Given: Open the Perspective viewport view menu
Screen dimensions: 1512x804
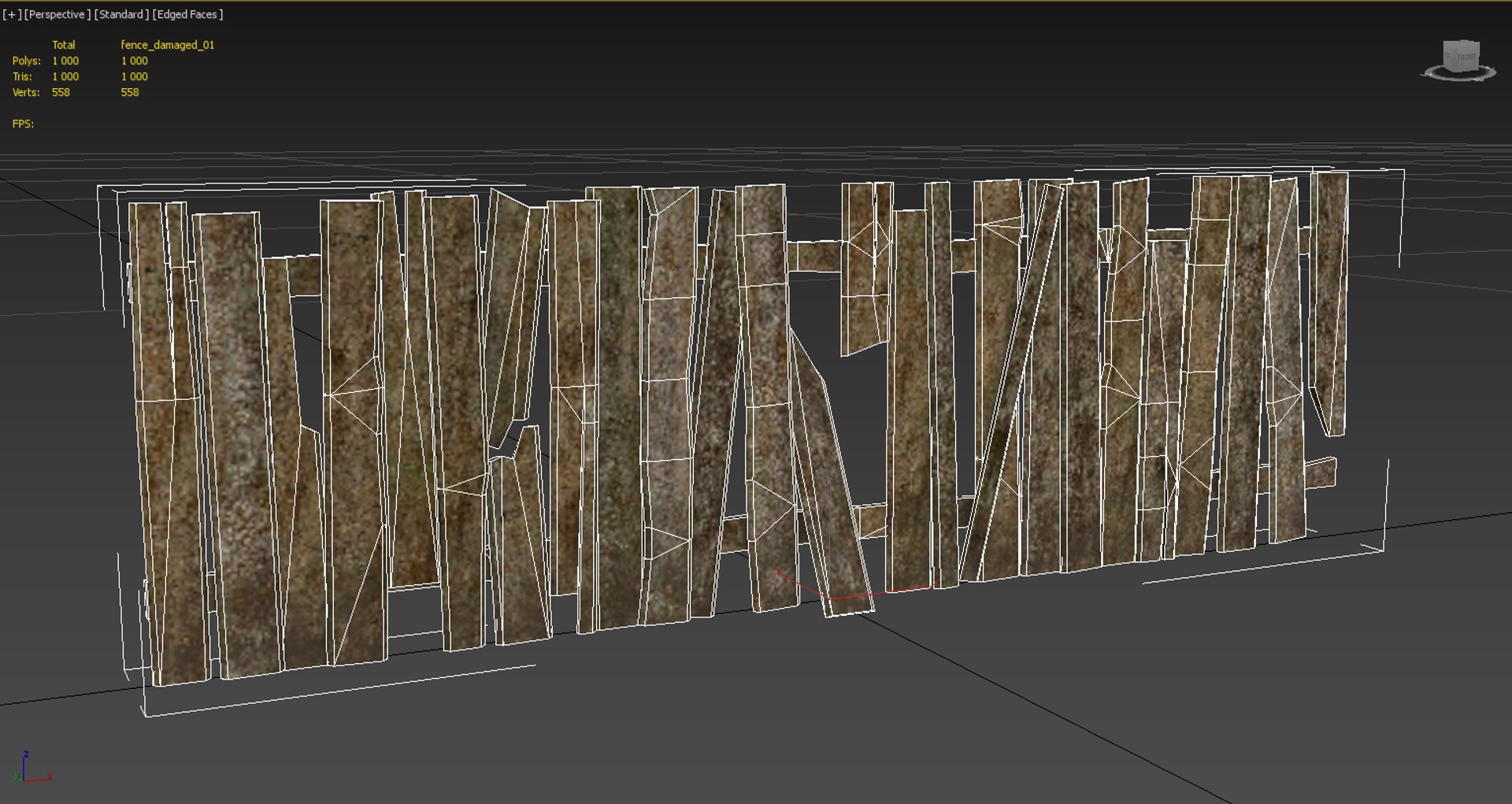Looking at the screenshot, I should coord(57,14).
